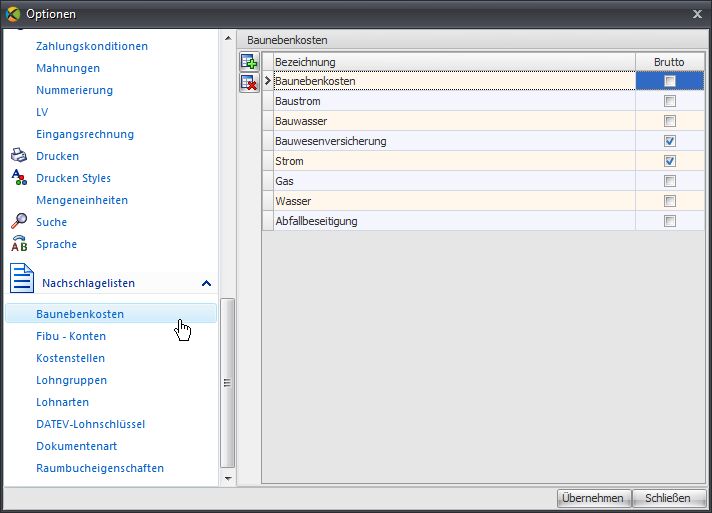The height and width of the screenshot is (513, 712).
Task: Select Nummerierung in the sidebar
Action: coord(74,90)
